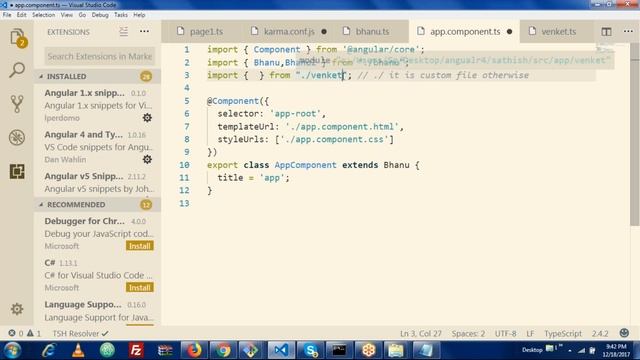Select Language Support for Java extension
Viewport: 640px width, 360px height.
point(97,311)
